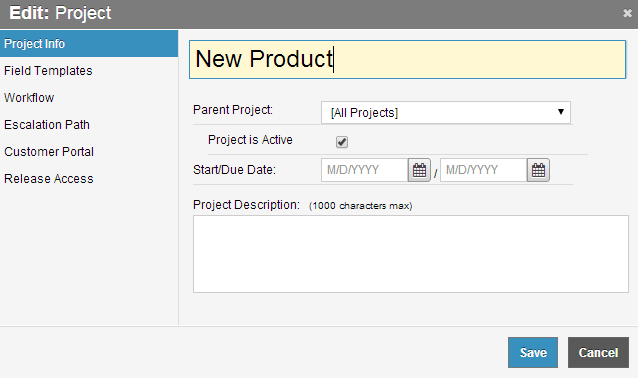Go to the Workflow section
This screenshot has height=378, width=638.
click(x=29, y=98)
